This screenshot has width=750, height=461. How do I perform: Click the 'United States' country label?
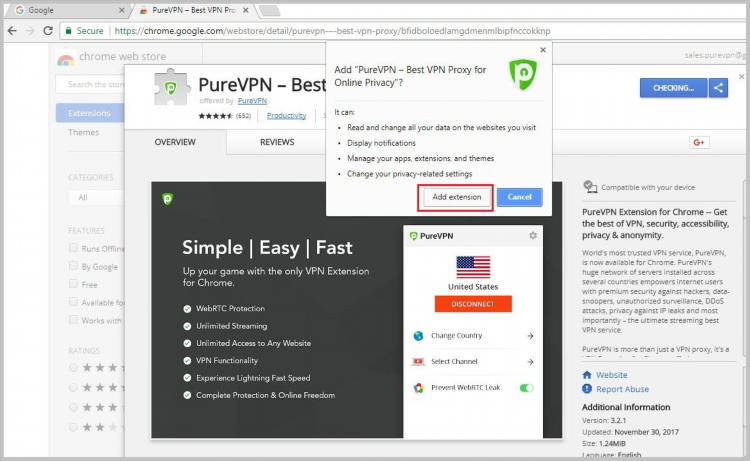473,287
